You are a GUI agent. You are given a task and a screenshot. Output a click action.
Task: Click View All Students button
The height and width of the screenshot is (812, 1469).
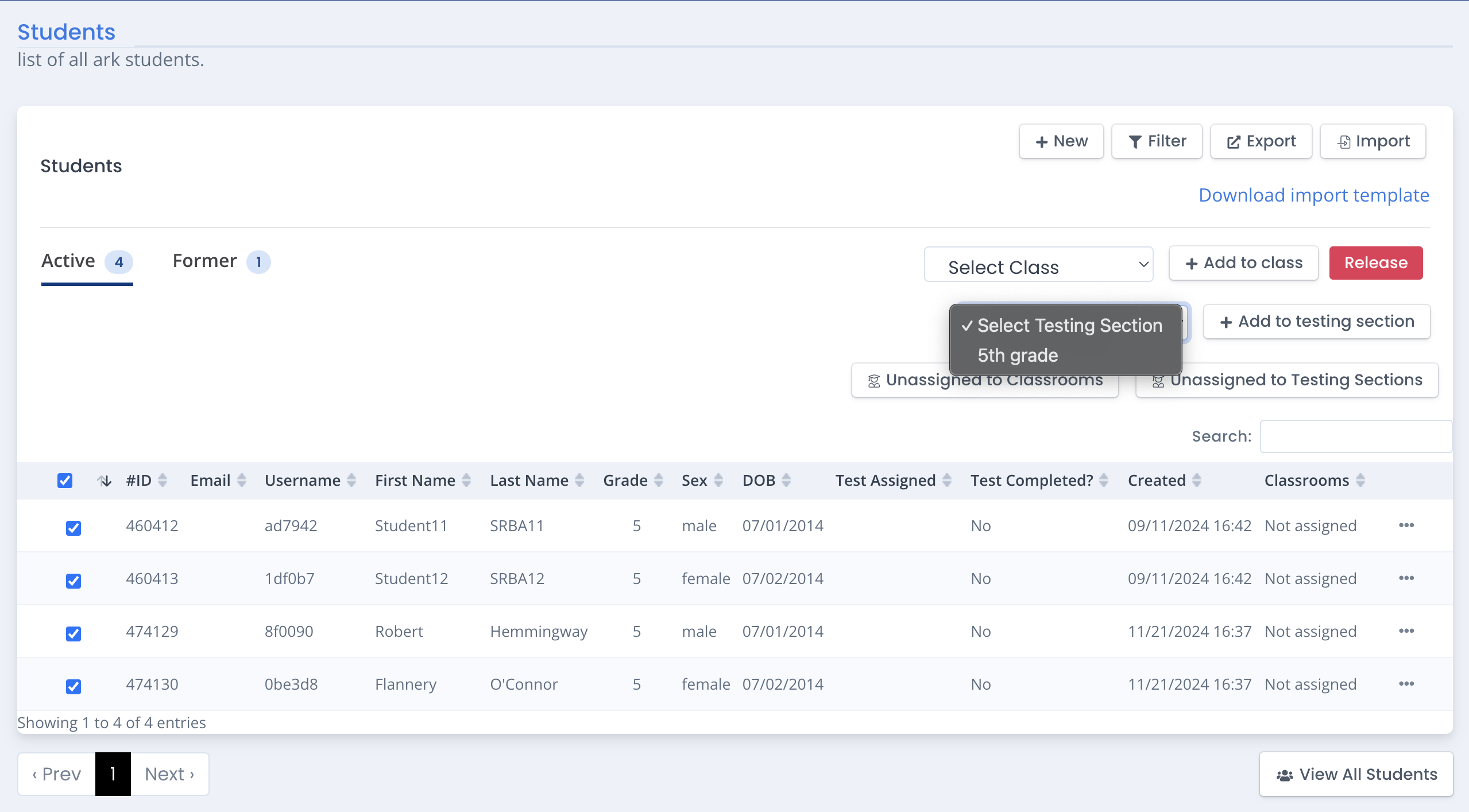[1356, 774]
